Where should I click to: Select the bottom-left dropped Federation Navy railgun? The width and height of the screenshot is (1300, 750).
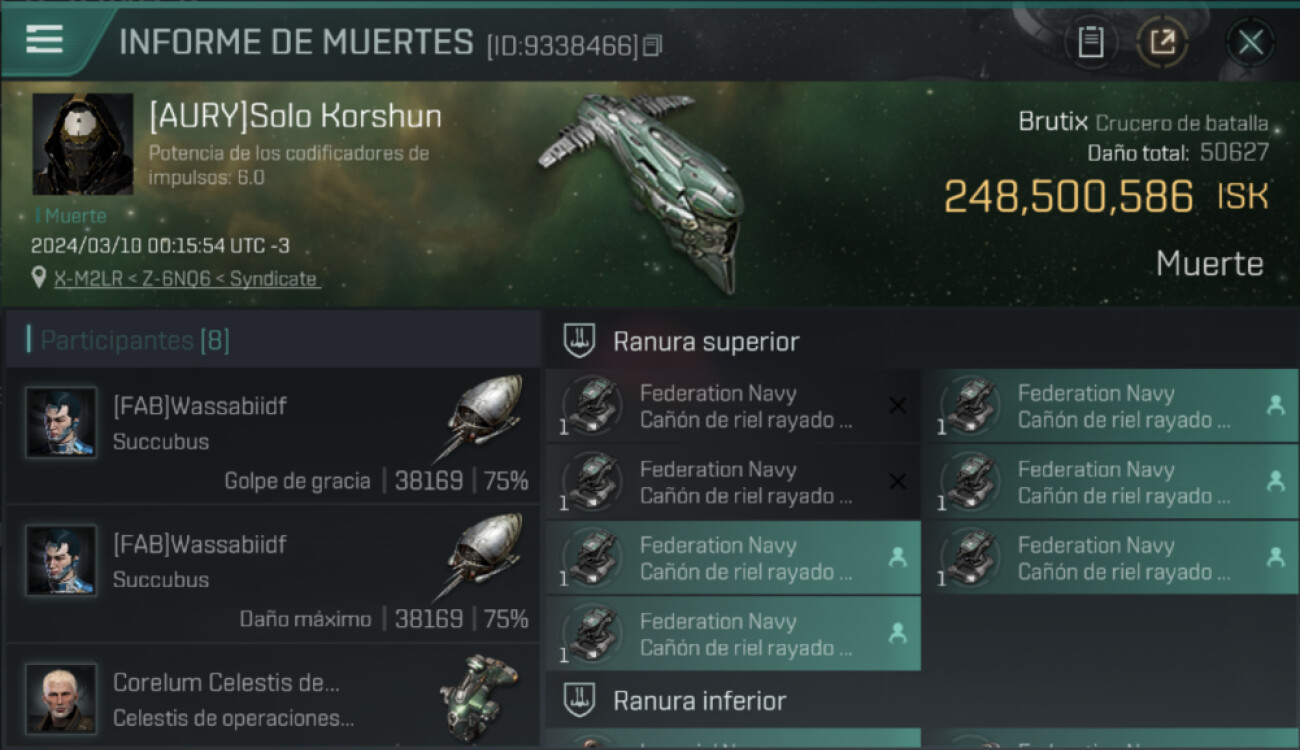pos(733,634)
